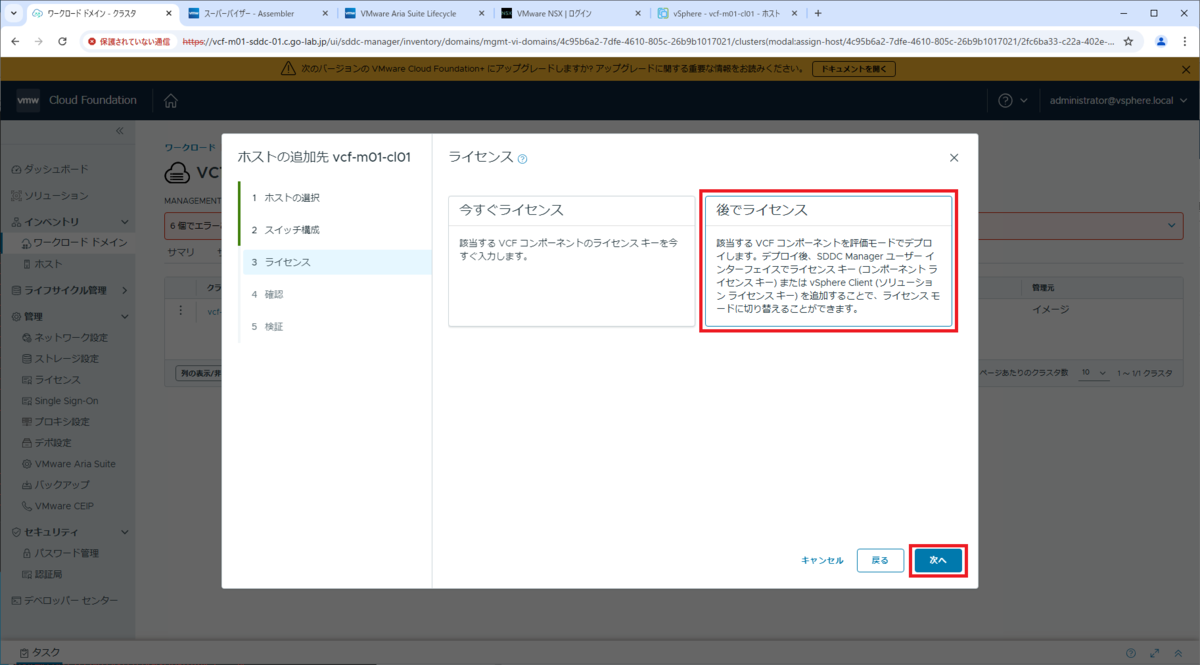Expand the tasks panel icon at bottom
Image resolution: width=1200 pixels, height=665 pixels.
click(x=1155, y=653)
